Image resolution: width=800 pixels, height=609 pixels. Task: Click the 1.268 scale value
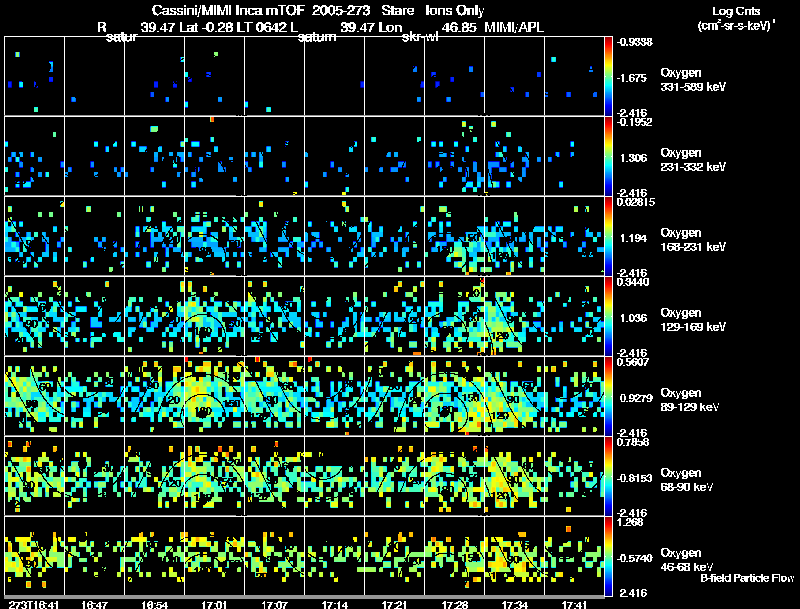(630, 522)
